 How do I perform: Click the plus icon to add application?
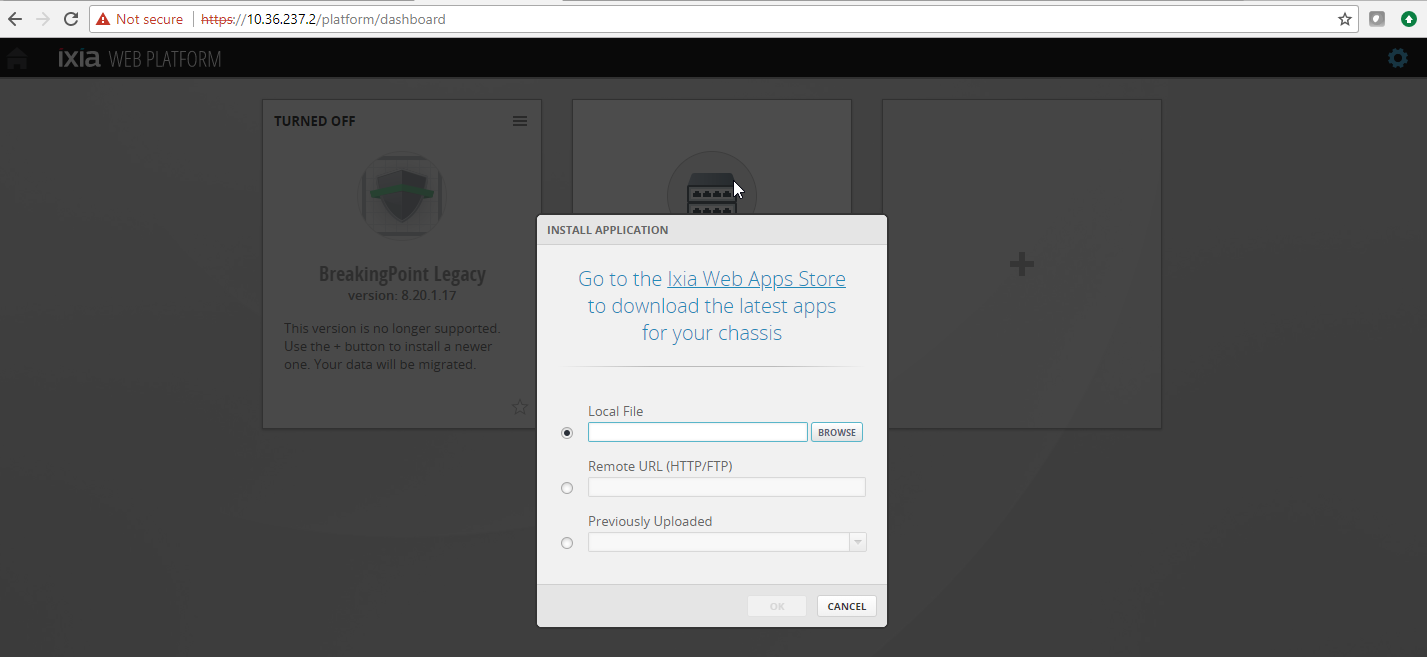coord(1021,264)
